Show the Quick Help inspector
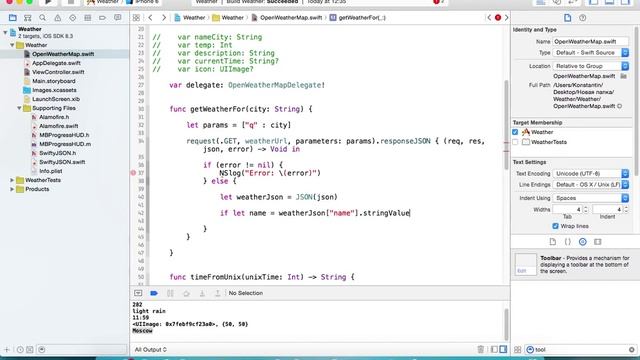The image size is (640, 360). 582,18
